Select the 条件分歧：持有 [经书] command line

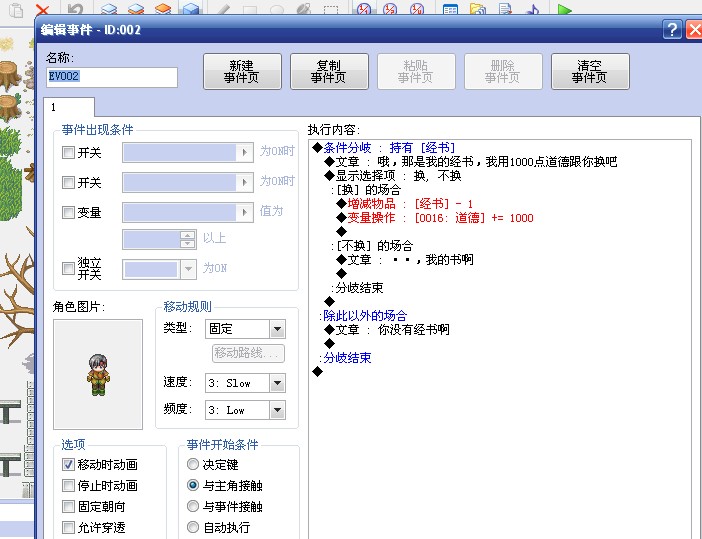(x=384, y=147)
